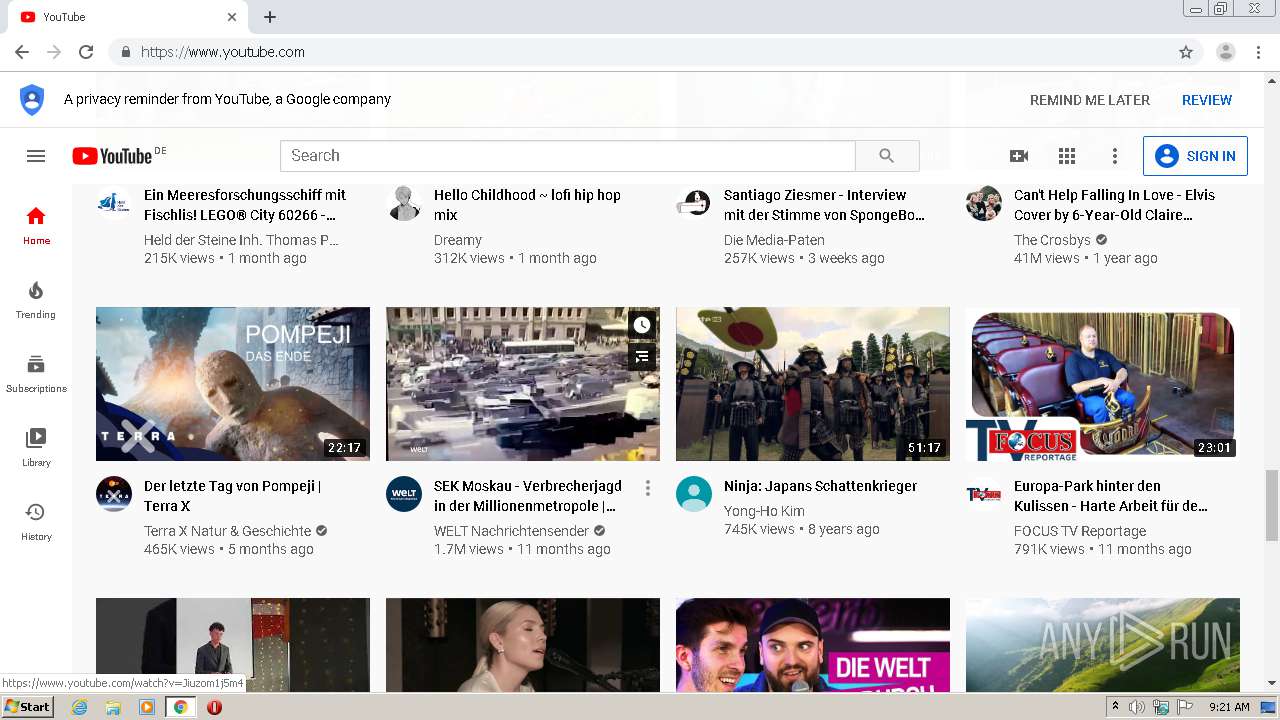Go to Terra X Natur & Geschichte channel name
Screen dimensions: 1280x720
click(x=227, y=531)
